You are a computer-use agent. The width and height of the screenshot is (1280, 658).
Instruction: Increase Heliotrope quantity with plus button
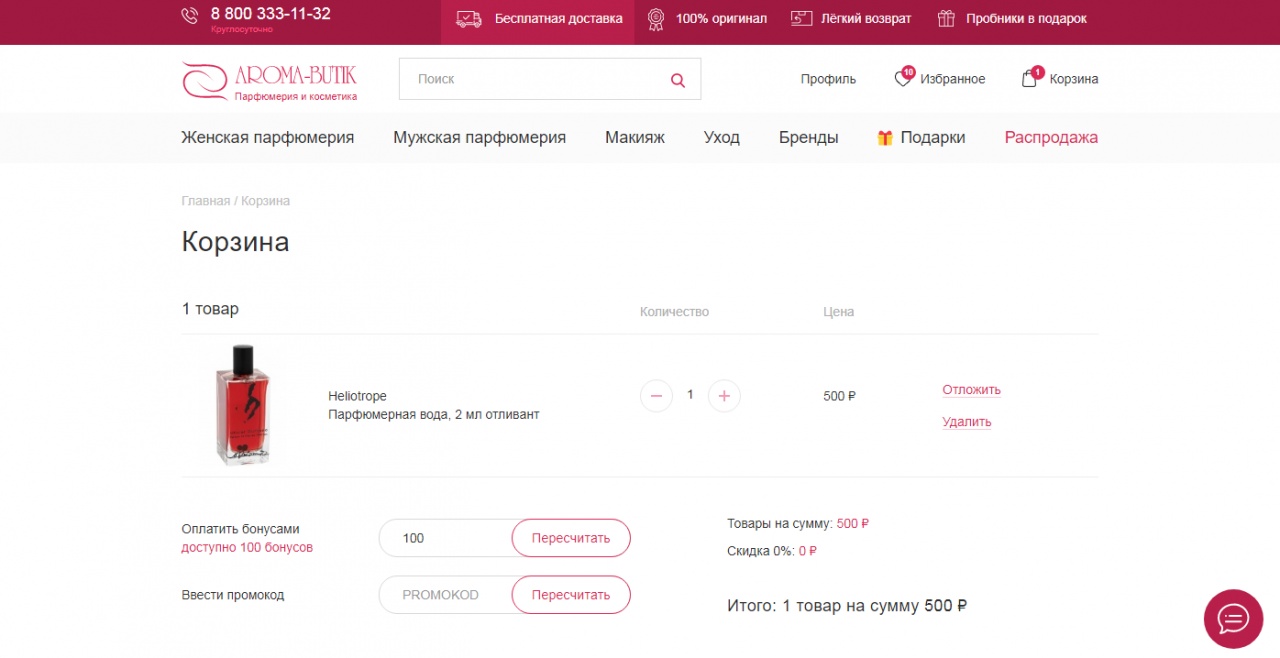click(x=724, y=396)
